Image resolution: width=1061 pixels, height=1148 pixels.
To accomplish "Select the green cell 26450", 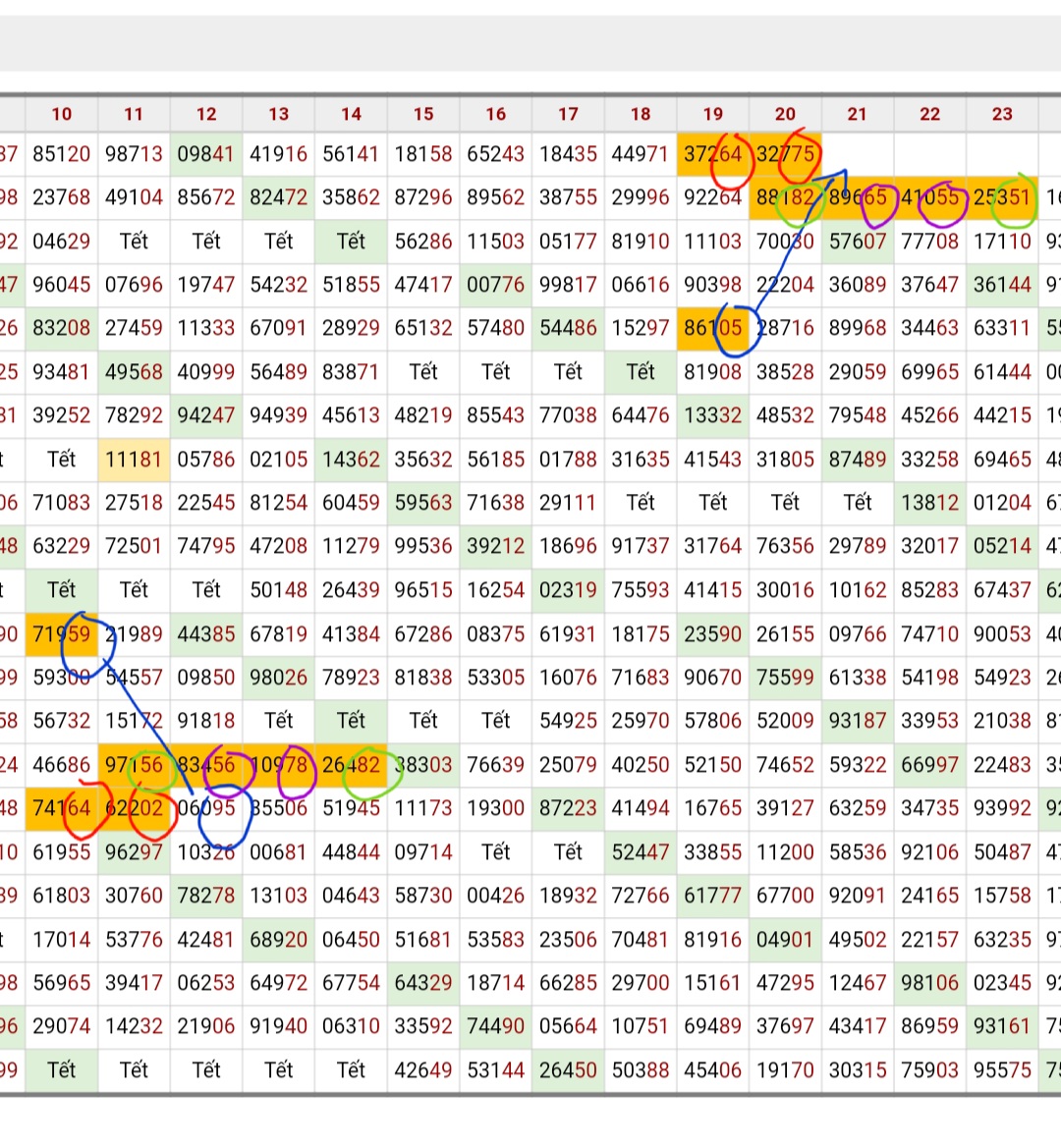I will [568, 1070].
